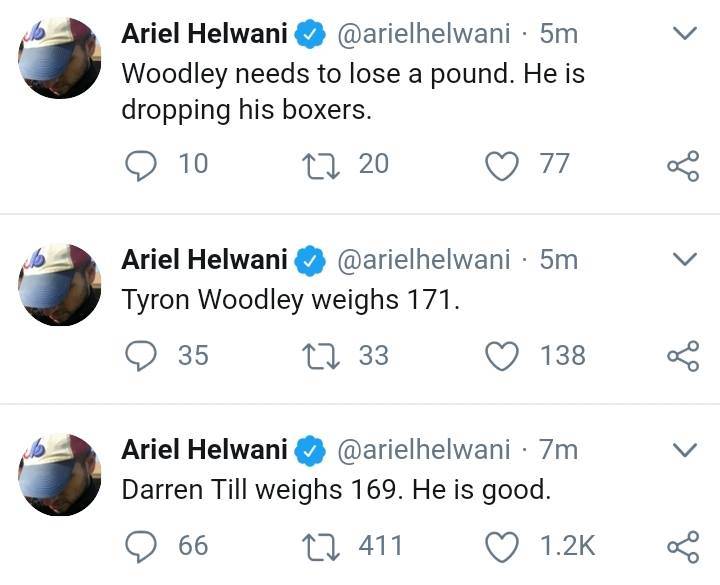Like the Darren Till tweet with 1.2K likes

[502, 547]
